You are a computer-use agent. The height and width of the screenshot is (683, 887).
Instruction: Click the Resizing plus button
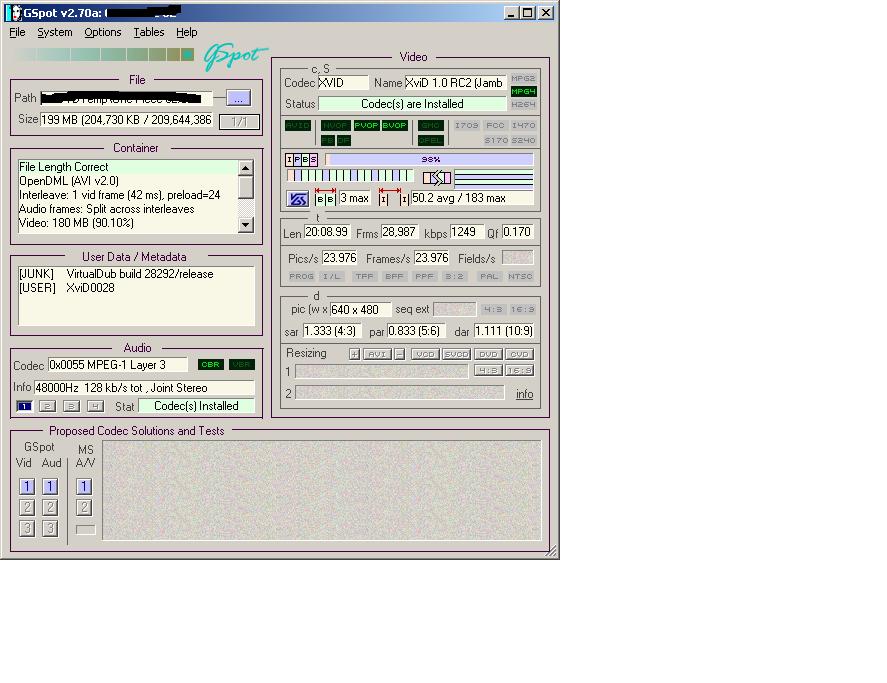click(x=354, y=354)
